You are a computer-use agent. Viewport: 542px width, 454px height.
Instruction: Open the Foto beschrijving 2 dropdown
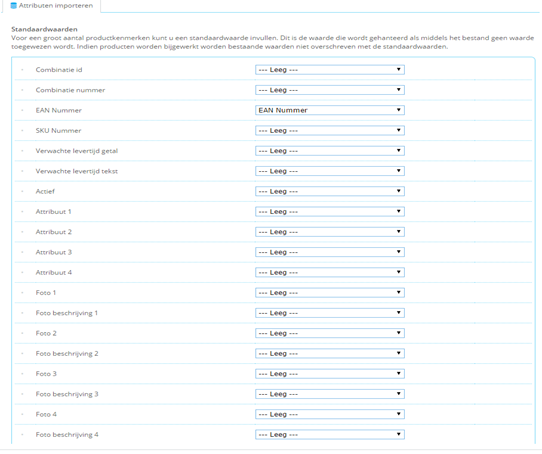(330, 353)
